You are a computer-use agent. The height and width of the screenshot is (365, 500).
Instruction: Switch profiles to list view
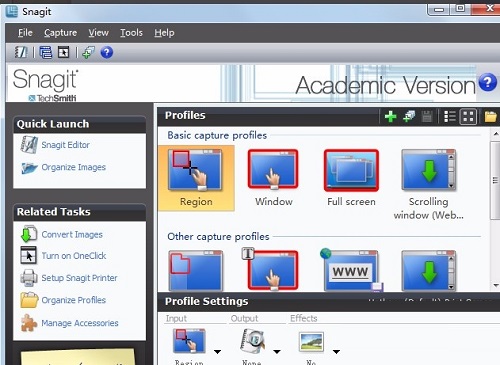click(x=450, y=117)
